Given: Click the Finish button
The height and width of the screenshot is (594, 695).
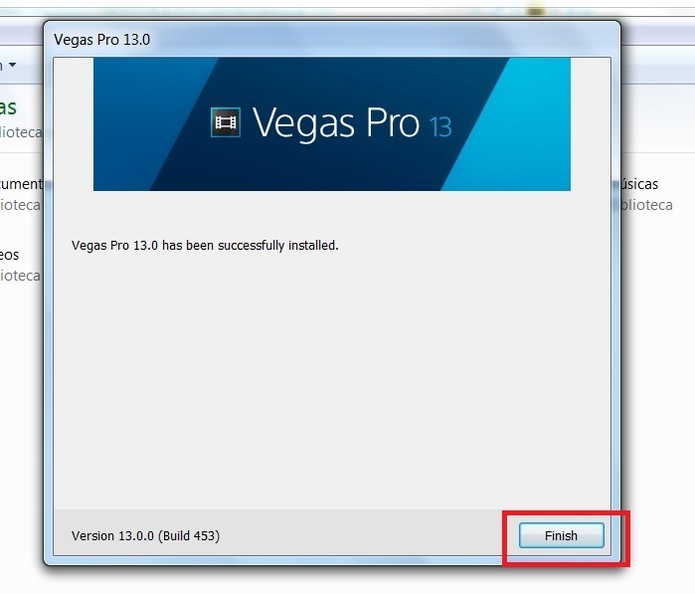Looking at the screenshot, I should click(561, 535).
